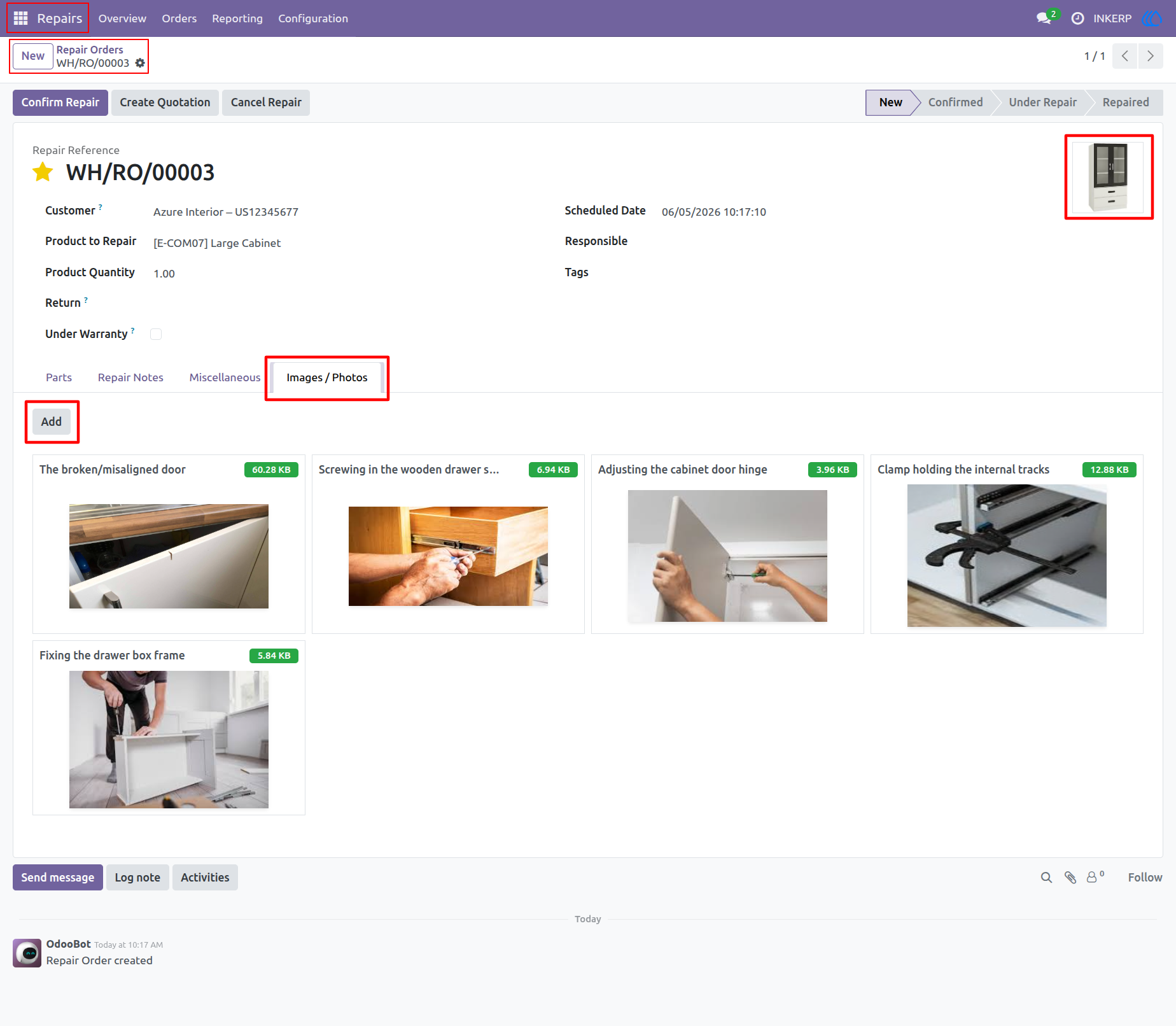The width and height of the screenshot is (1176, 1026).
Task: Open the broken/misaligned door photo
Action: click(169, 556)
